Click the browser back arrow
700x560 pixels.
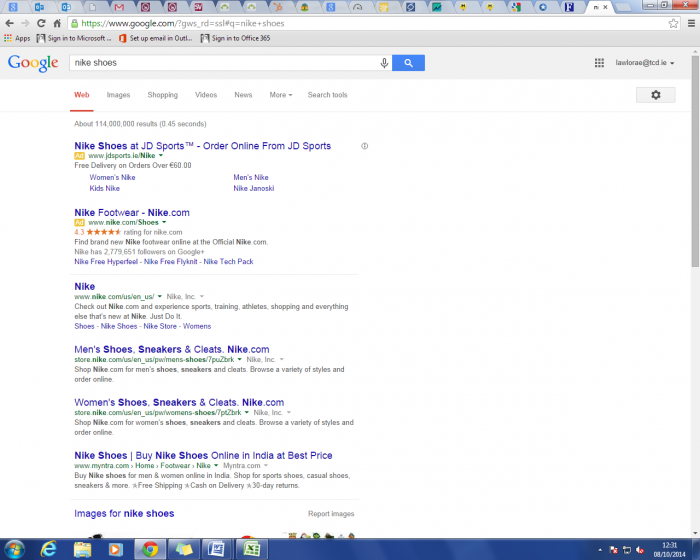click(x=10, y=23)
